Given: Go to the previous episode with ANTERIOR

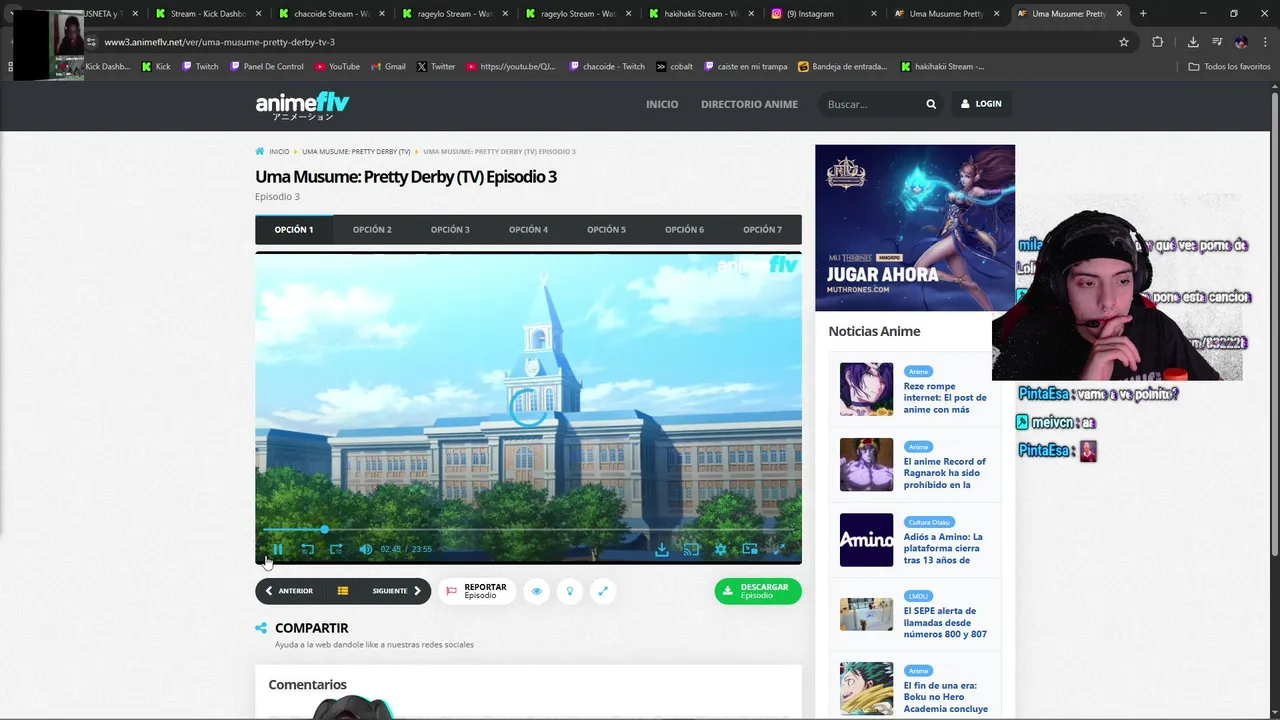Looking at the screenshot, I should click(289, 591).
